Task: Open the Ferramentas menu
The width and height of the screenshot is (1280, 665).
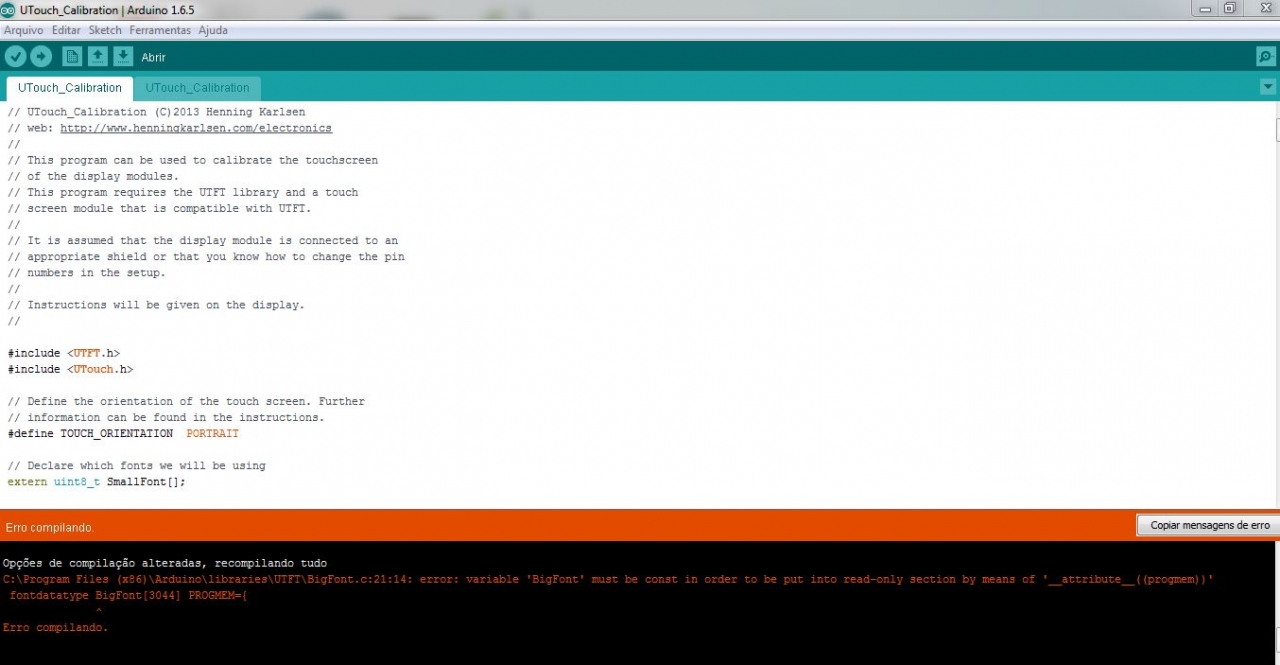Action: [160, 30]
